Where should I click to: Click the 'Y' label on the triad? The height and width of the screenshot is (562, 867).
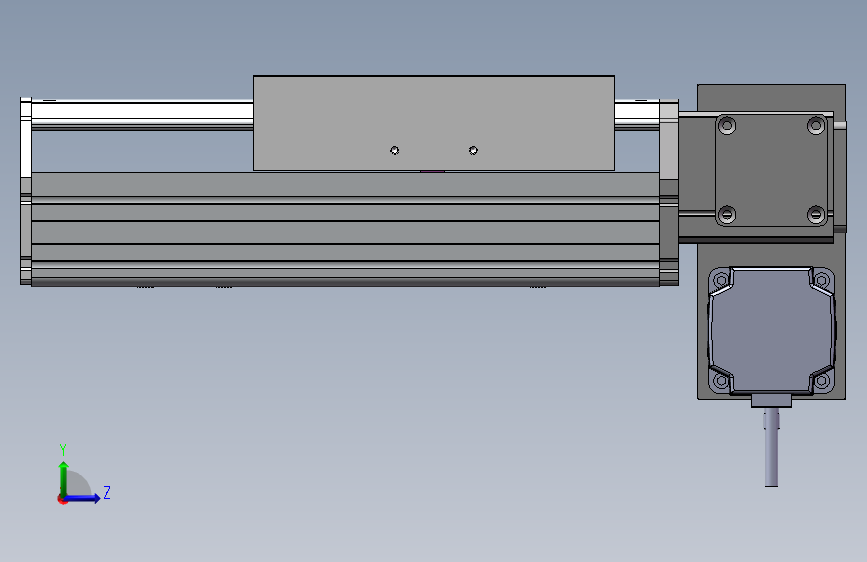63,450
